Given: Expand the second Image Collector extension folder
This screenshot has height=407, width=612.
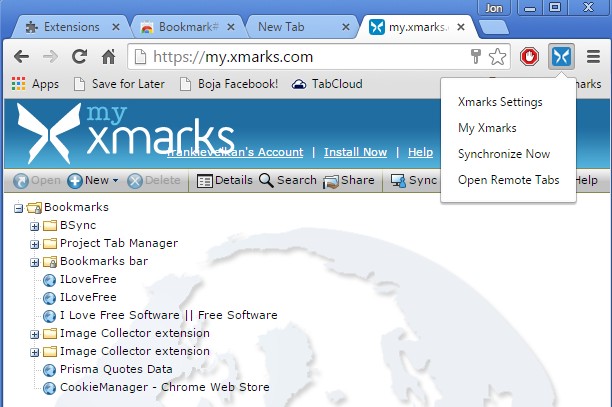Looking at the screenshot, I should (34, 352).
